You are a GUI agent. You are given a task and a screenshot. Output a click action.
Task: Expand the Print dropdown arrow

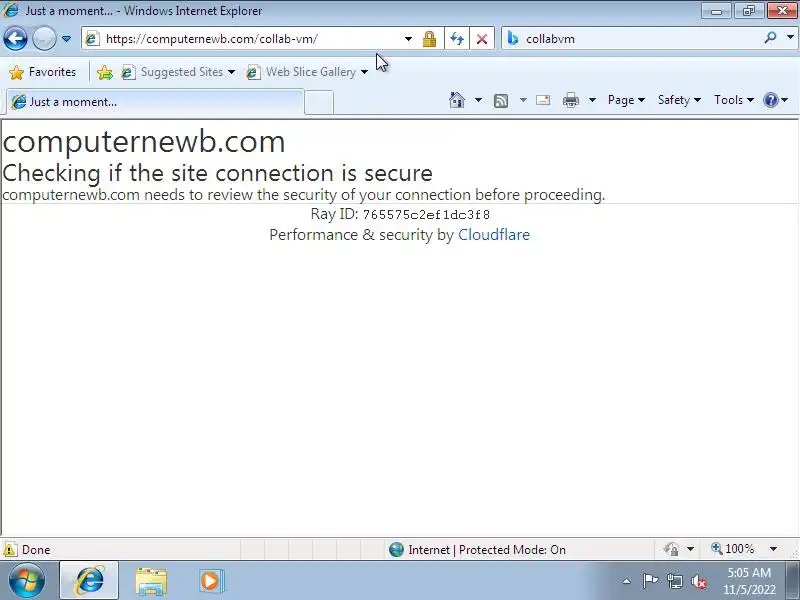[592, 100]
